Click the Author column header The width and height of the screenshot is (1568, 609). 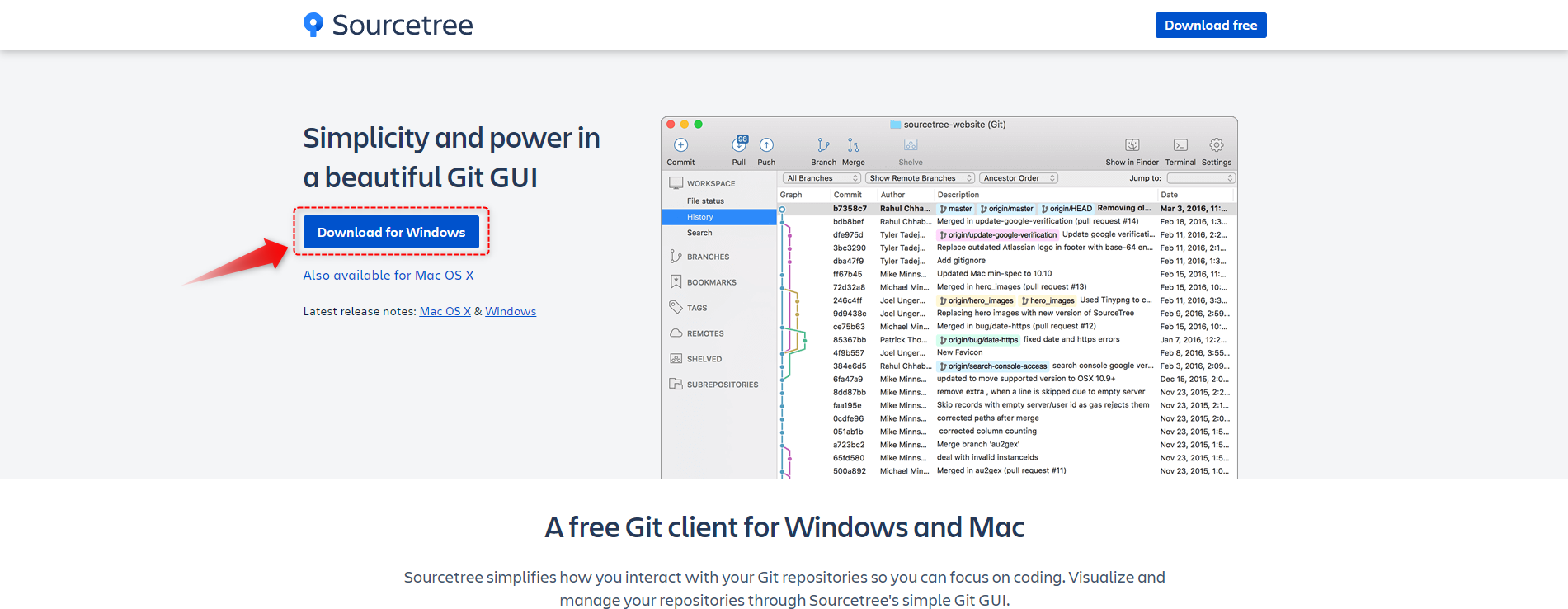point(892,195)
